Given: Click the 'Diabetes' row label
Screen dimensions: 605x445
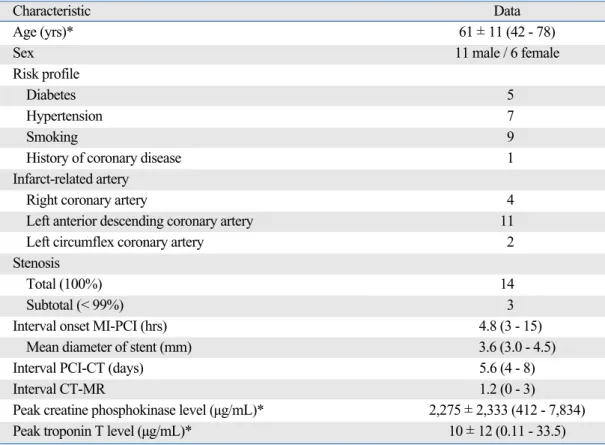Looking at the screenshot, I should (x=51, y=95).
